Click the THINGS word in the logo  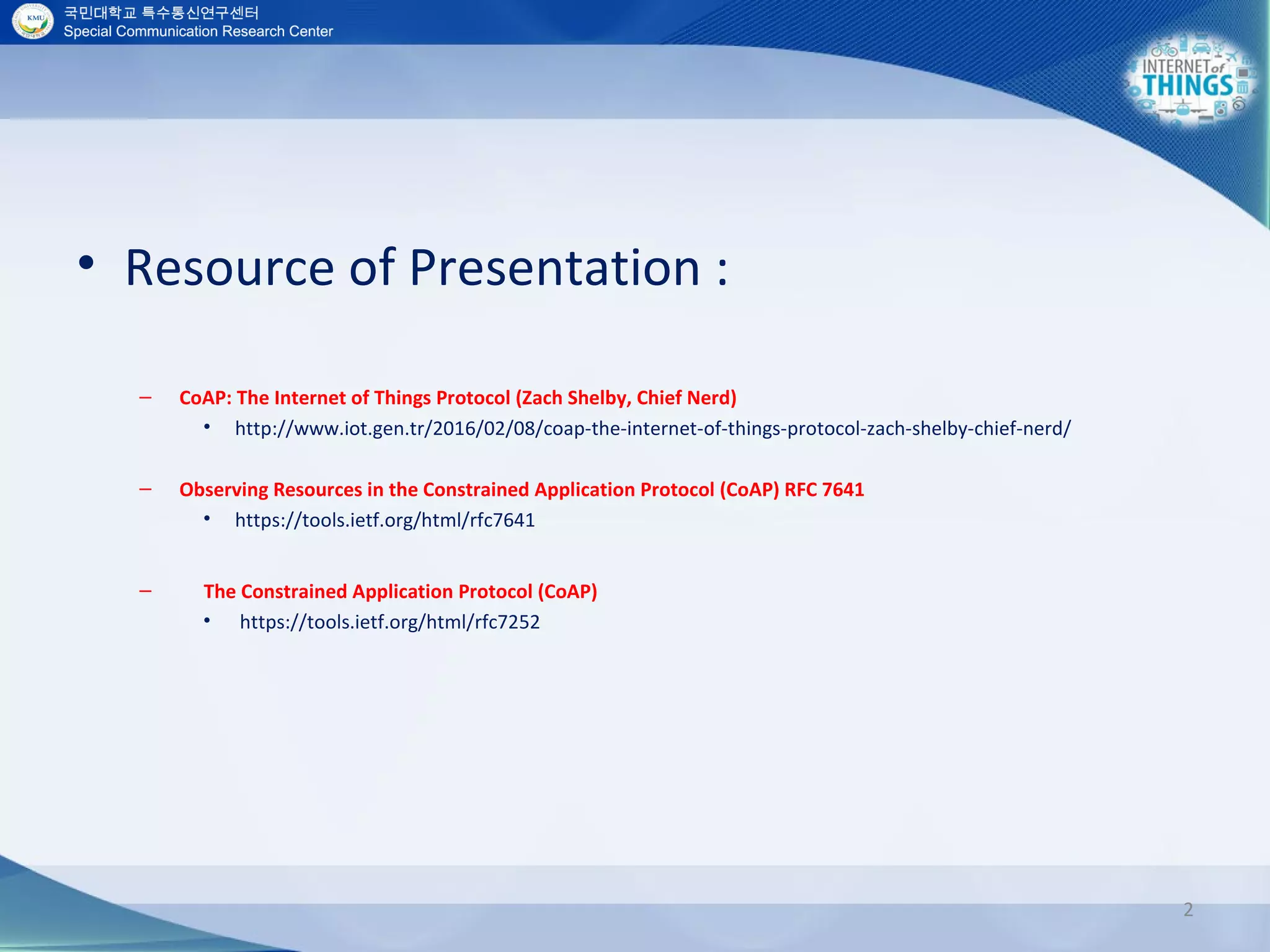click(1188, 85)
